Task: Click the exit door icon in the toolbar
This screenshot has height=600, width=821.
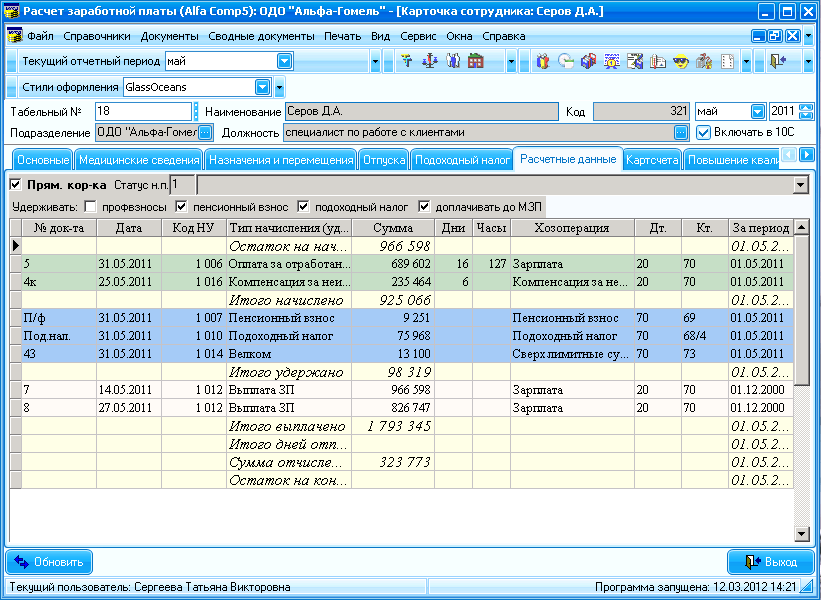Action: point(777,61)
